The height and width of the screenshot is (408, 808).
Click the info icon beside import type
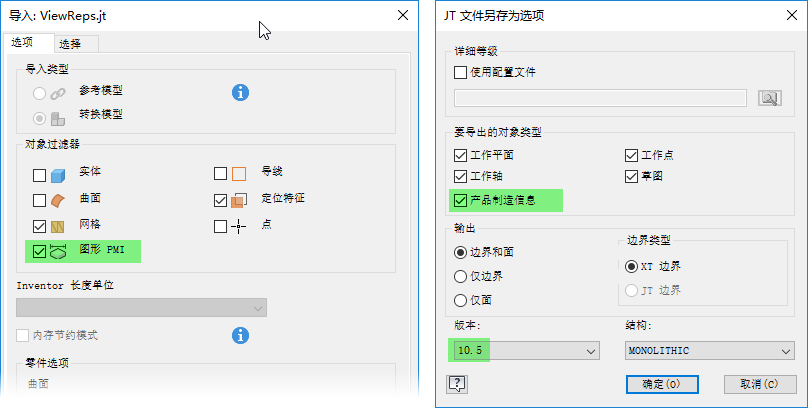240,92
